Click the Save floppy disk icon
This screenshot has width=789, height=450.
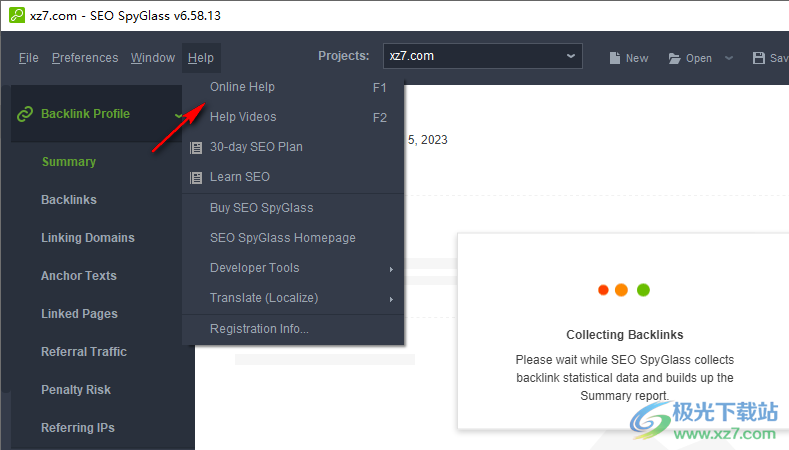click(758, 58)
